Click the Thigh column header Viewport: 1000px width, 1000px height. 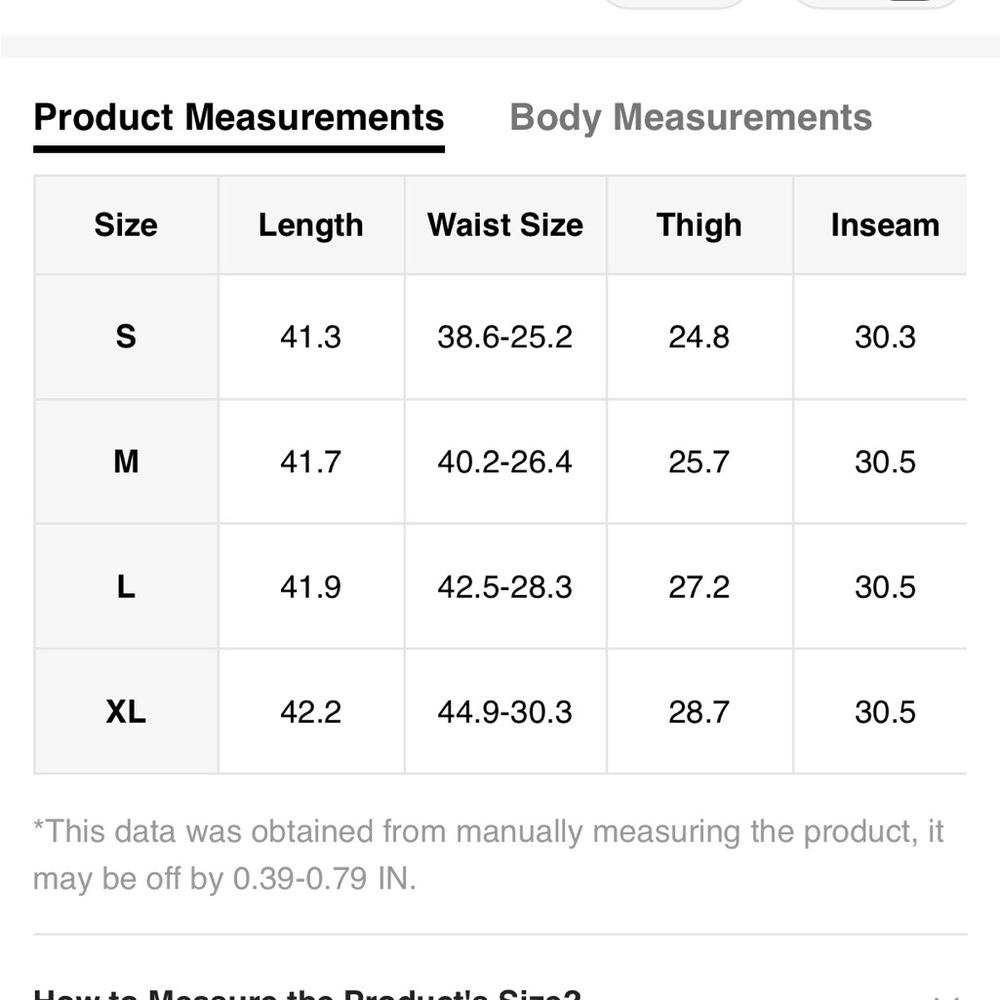[699, 225]
